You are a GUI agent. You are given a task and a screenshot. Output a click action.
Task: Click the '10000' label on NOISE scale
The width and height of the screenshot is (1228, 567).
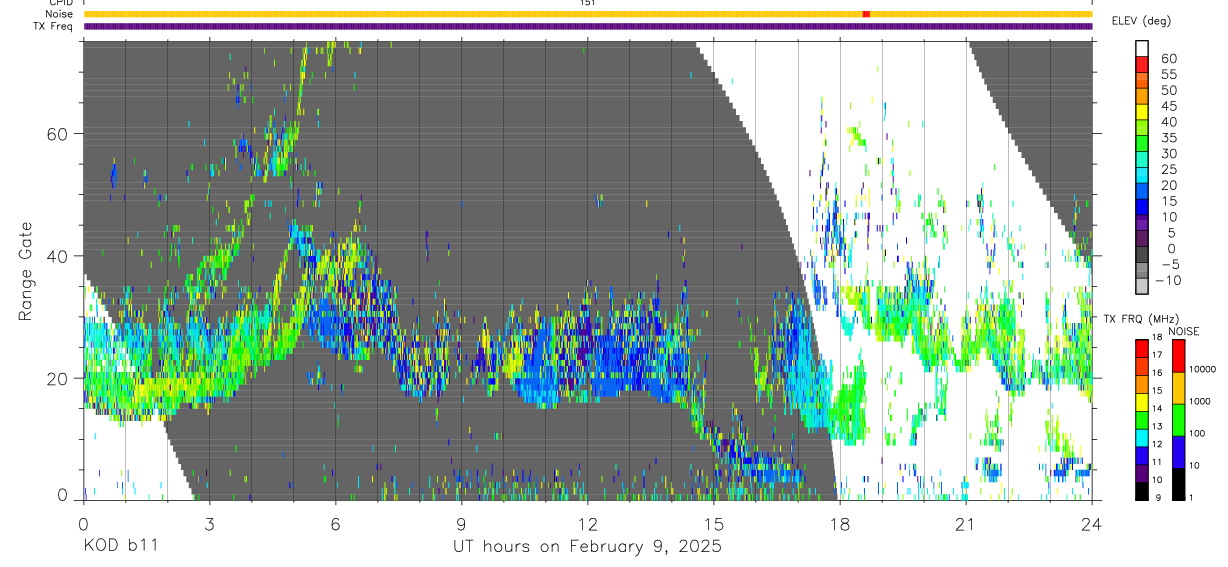tap(1202, 369)
